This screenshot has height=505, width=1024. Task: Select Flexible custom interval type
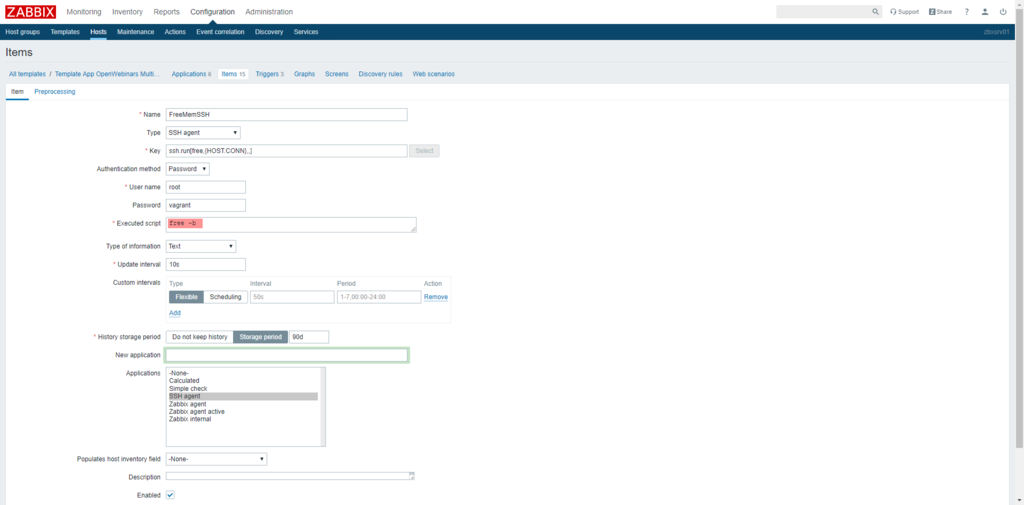tap(186, 297)
